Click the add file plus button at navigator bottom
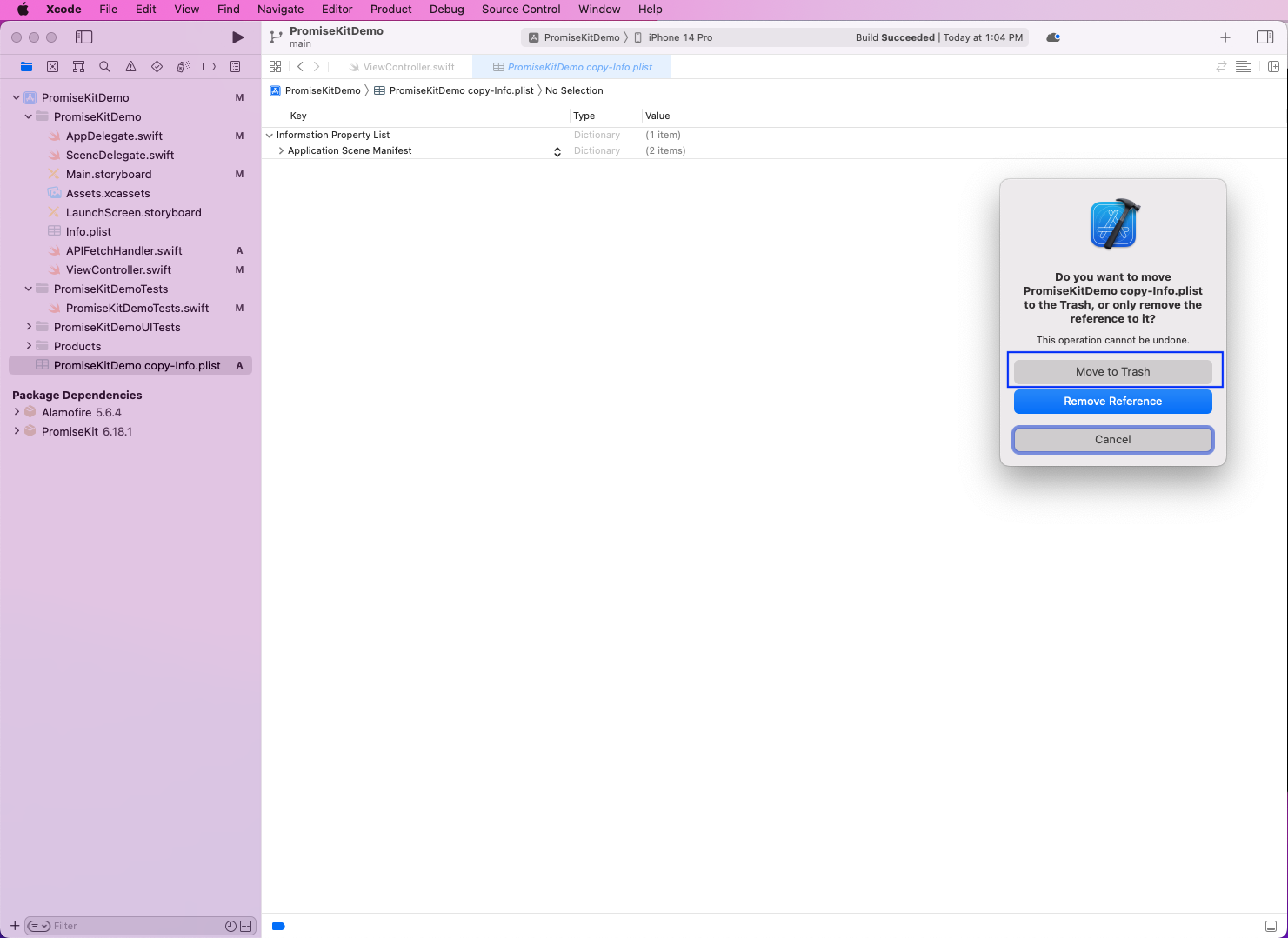Viewport: 1288px width, 938px height. pyautogui.click(x=14, y=926)
